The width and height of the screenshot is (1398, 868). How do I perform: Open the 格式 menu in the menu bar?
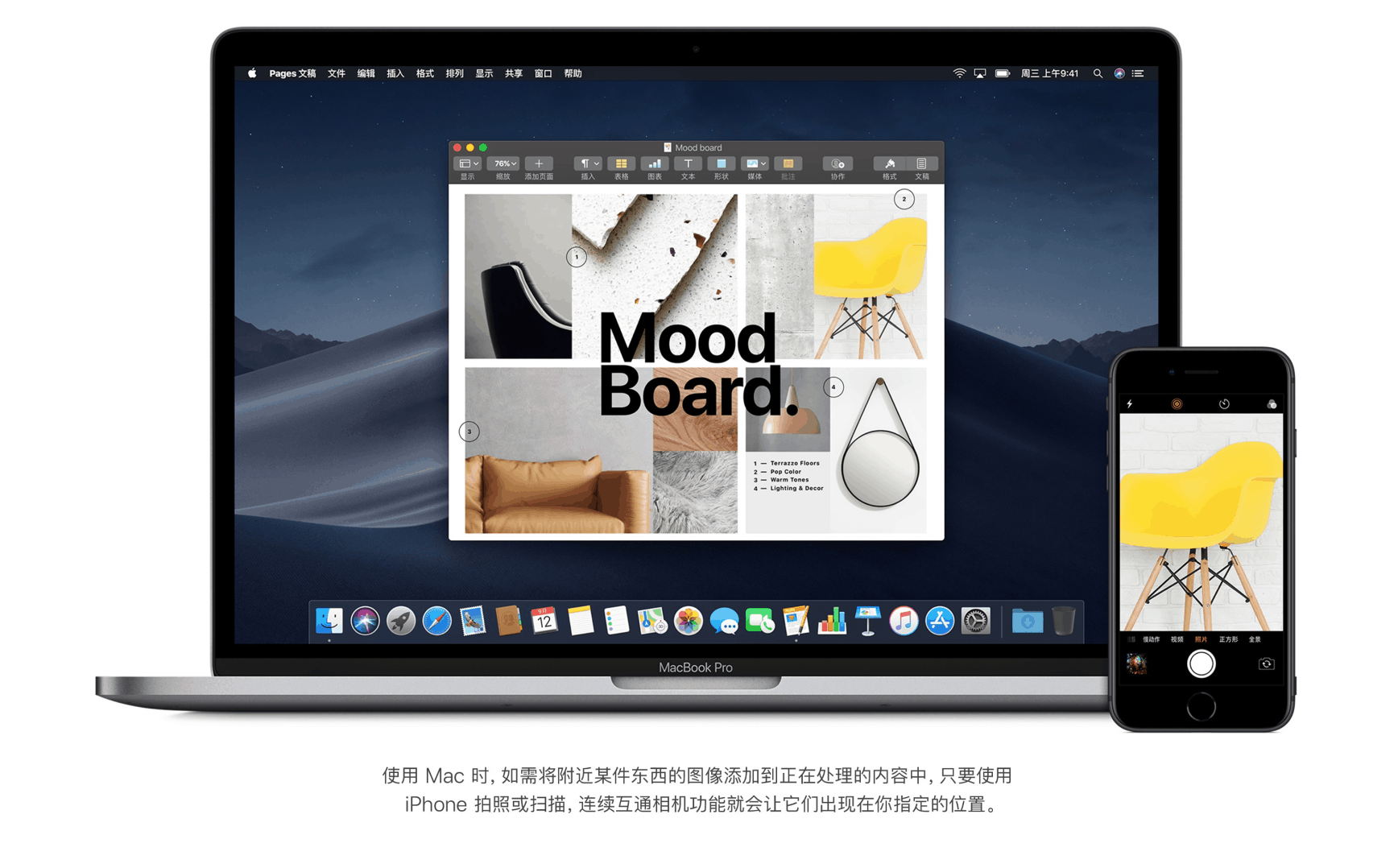[425, 73]
